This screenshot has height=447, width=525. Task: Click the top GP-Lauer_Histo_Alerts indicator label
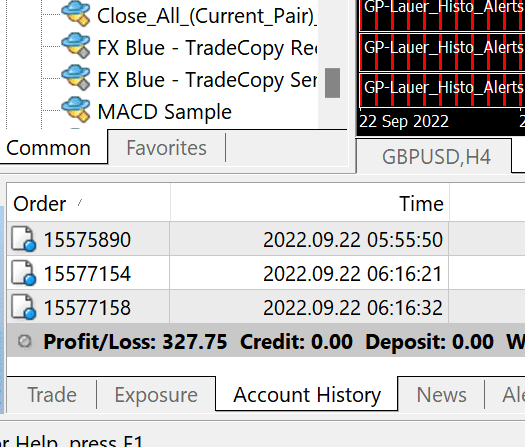[444, 7]
